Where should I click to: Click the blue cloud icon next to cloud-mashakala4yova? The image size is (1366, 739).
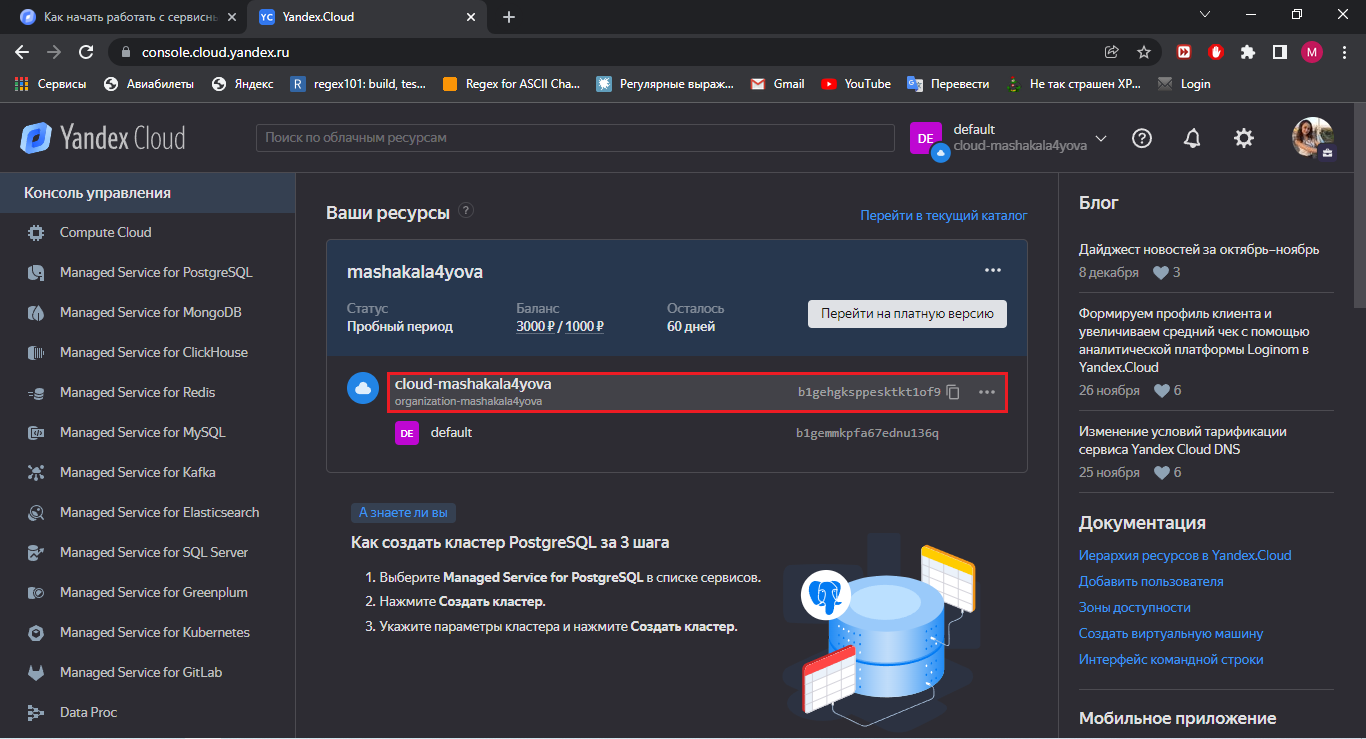tap(362, 389)
